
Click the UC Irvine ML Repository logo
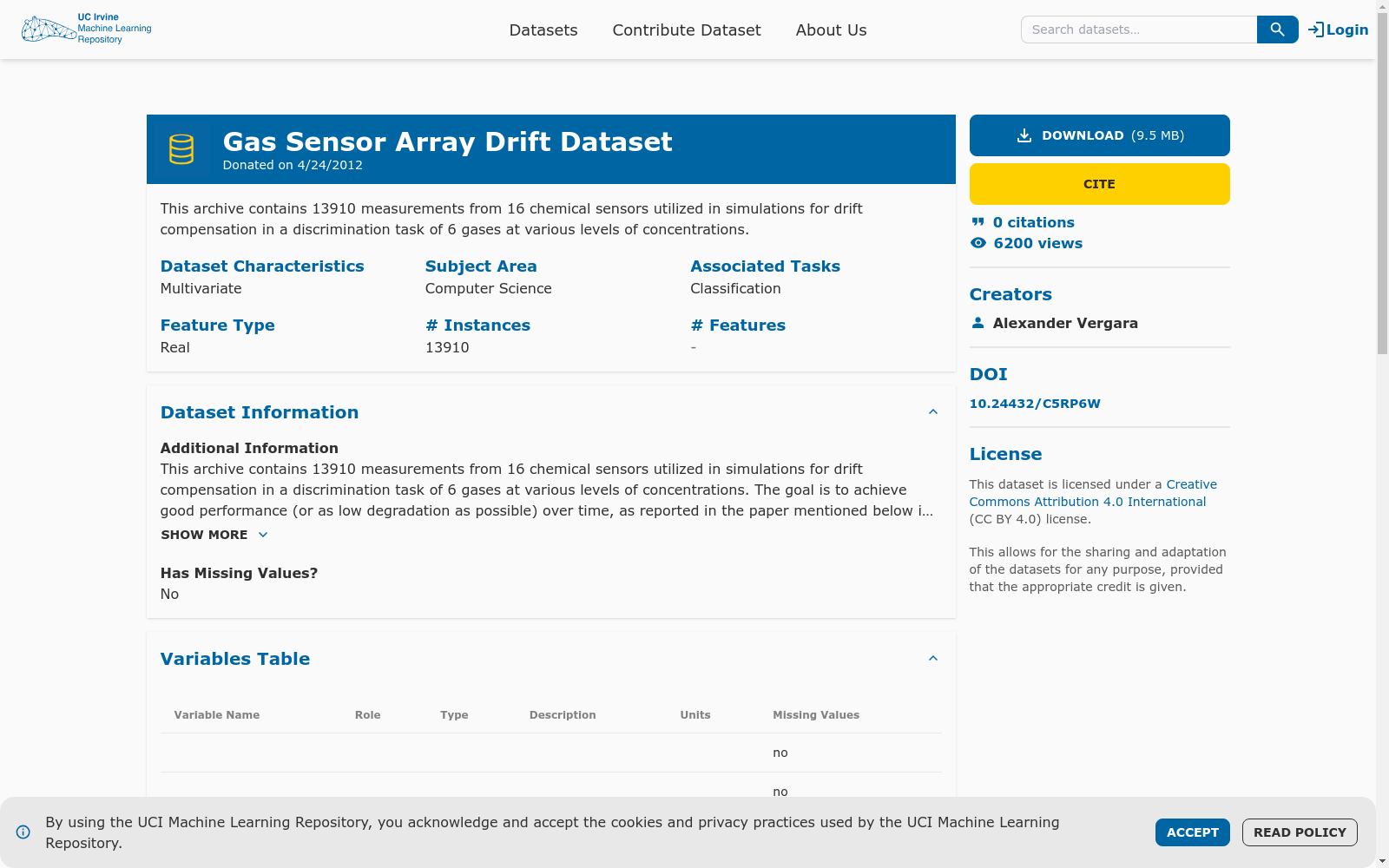click(87, 28)
